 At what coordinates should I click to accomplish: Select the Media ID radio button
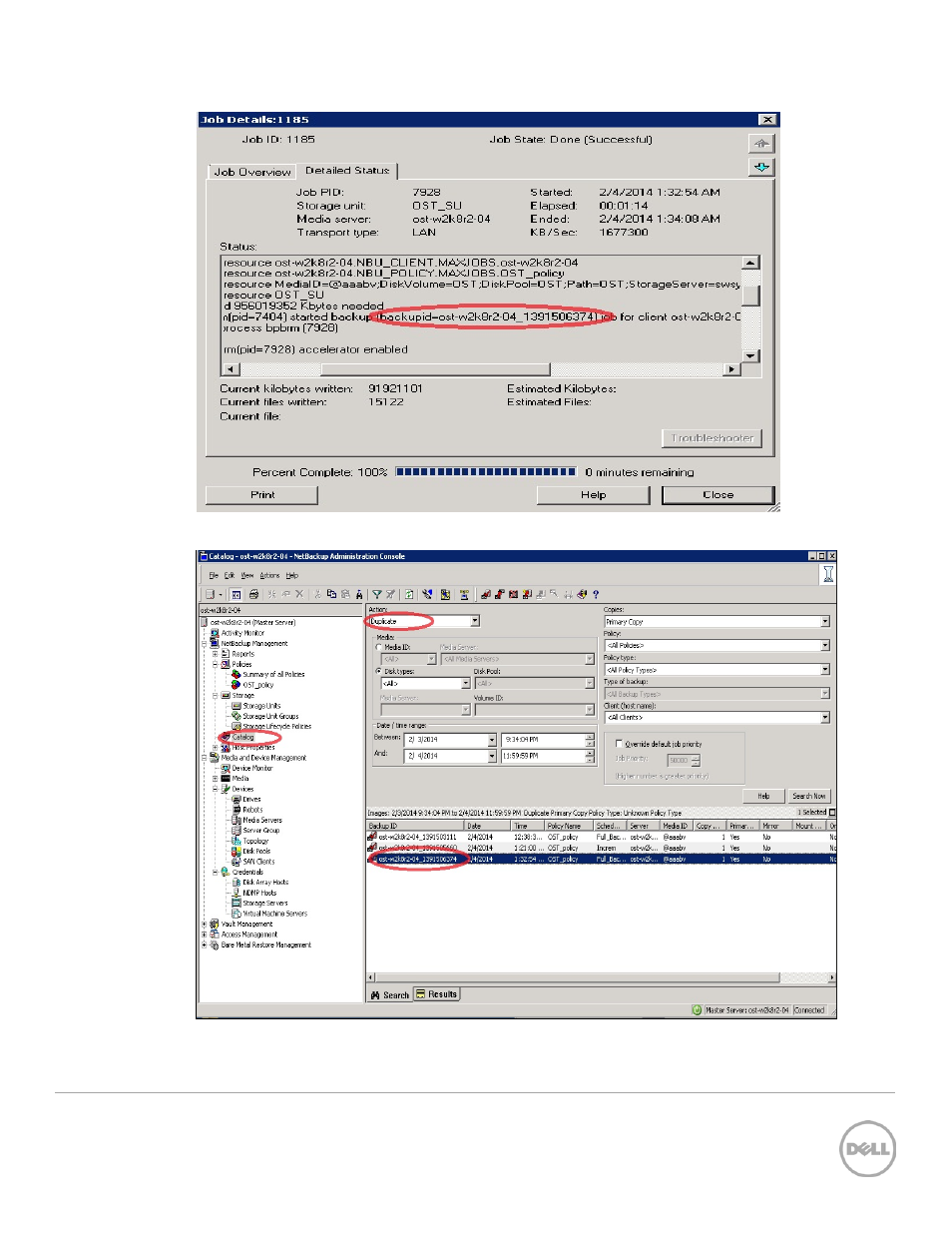(378, 647)
